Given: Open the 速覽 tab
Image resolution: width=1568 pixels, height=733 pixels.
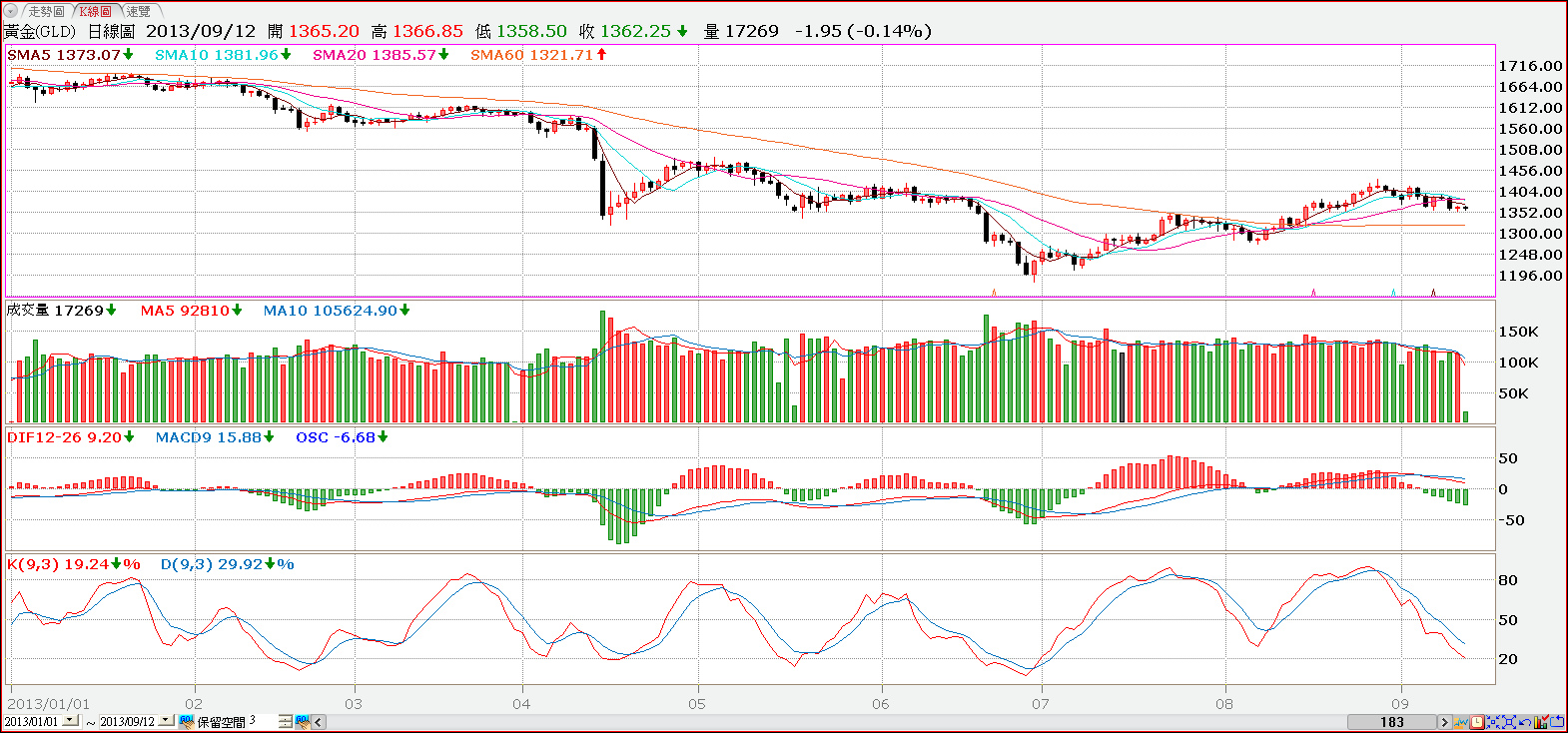Looking at the screenshot, I should point(138,11).
